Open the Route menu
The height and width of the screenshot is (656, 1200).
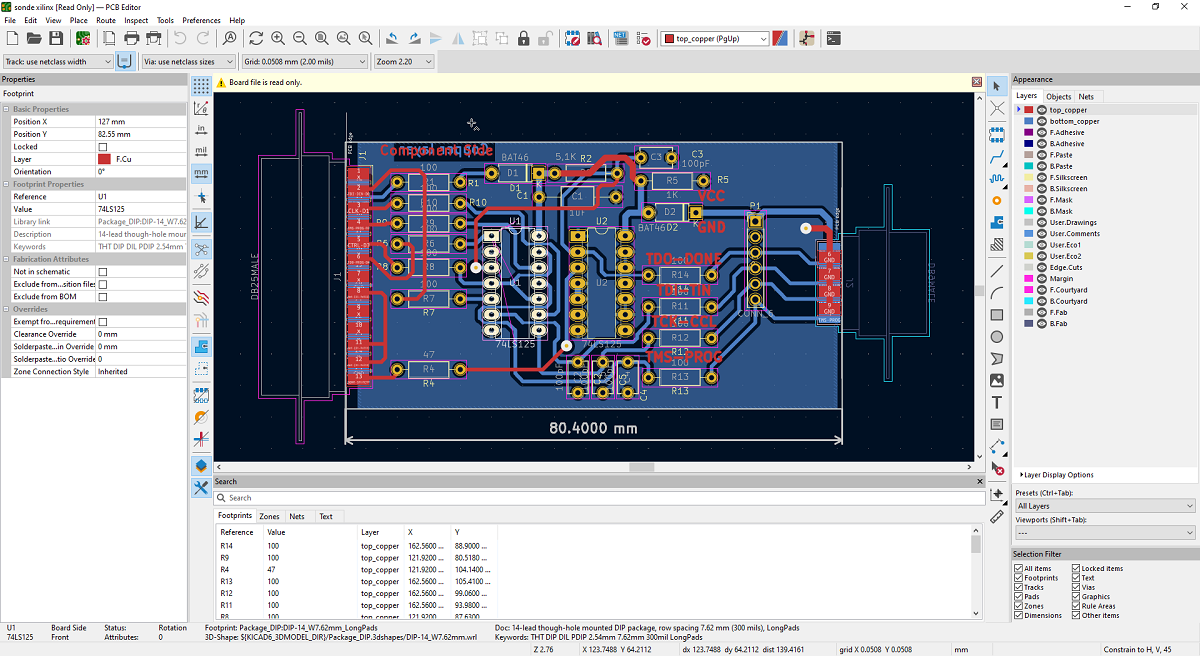(x=105, y=20)
